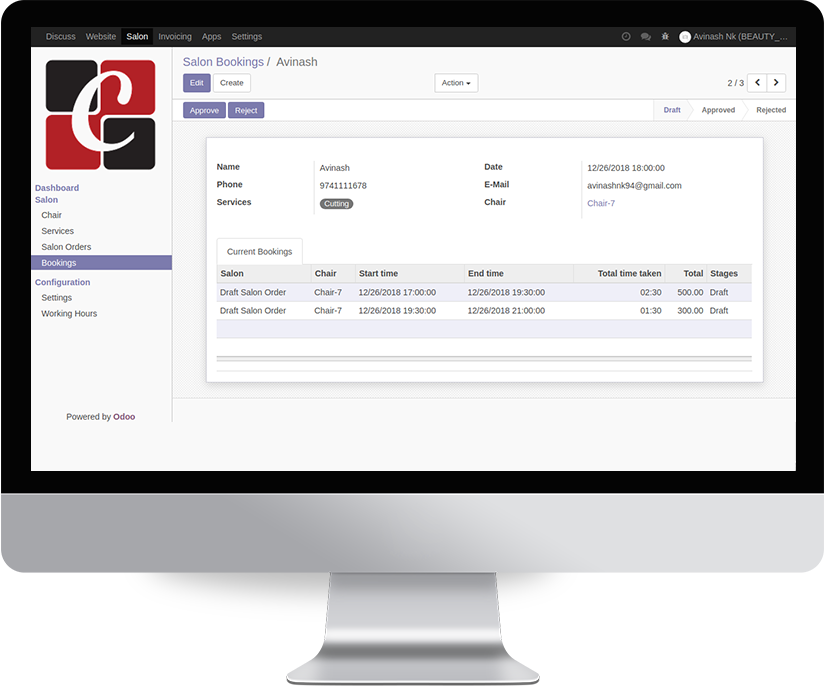Click the user avatar icon

click(x=685, y=37)
